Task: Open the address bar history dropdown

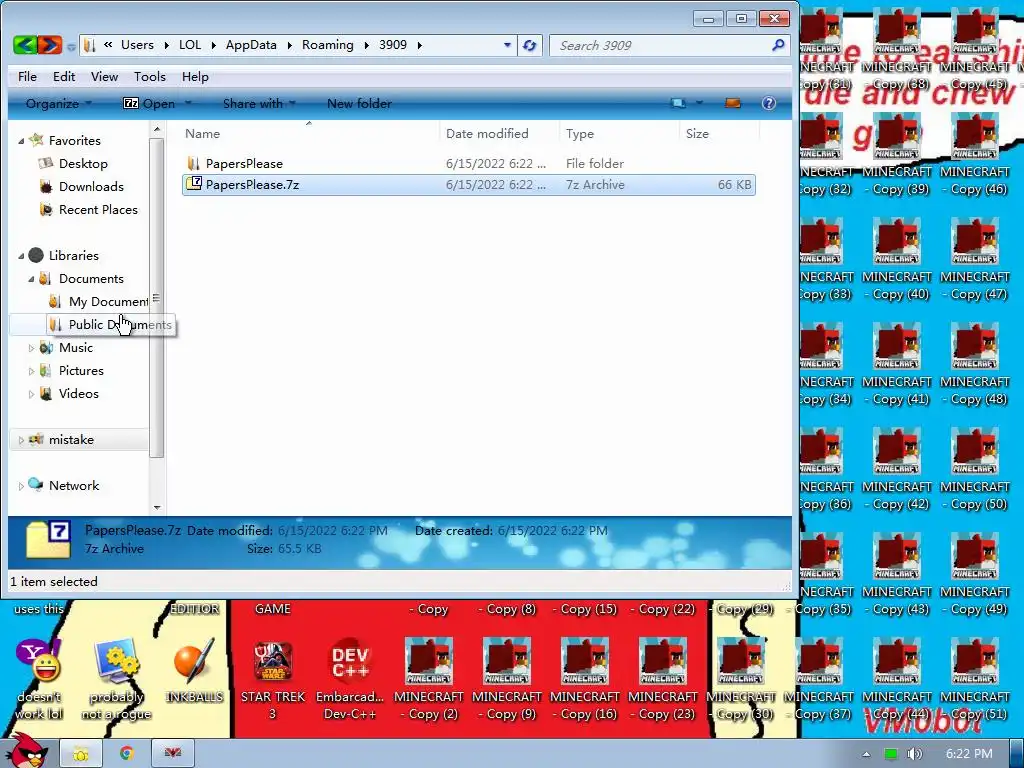Action: [507, 45]
